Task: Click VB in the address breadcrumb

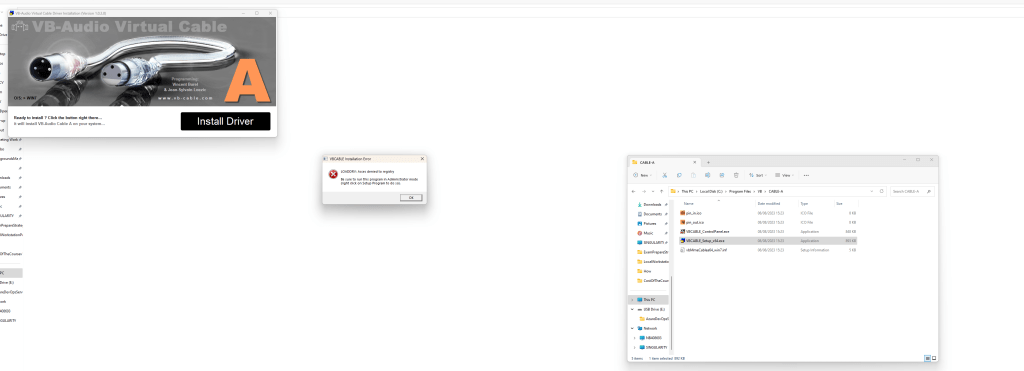Action: pyautogui.click(x=760, y=191)
